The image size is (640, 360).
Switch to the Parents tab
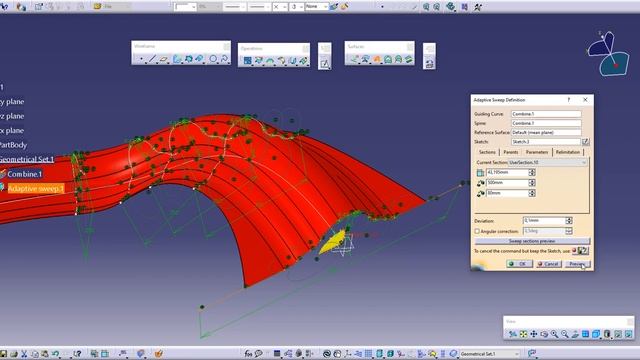pyautogui.click(x=511, y=152)
